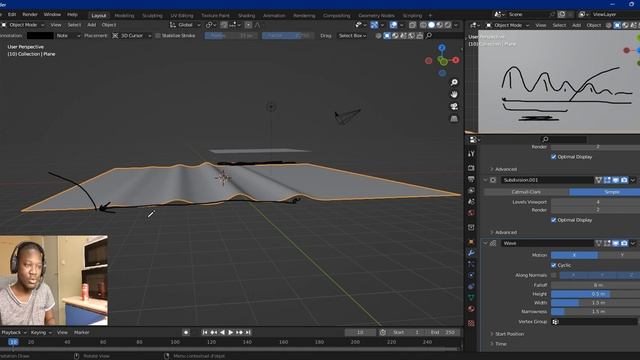Image resolution: width=640 pixels, height=360 pixels.
Task: Toggle Subdivision.001 viewport display
Action: click(616, 180)
